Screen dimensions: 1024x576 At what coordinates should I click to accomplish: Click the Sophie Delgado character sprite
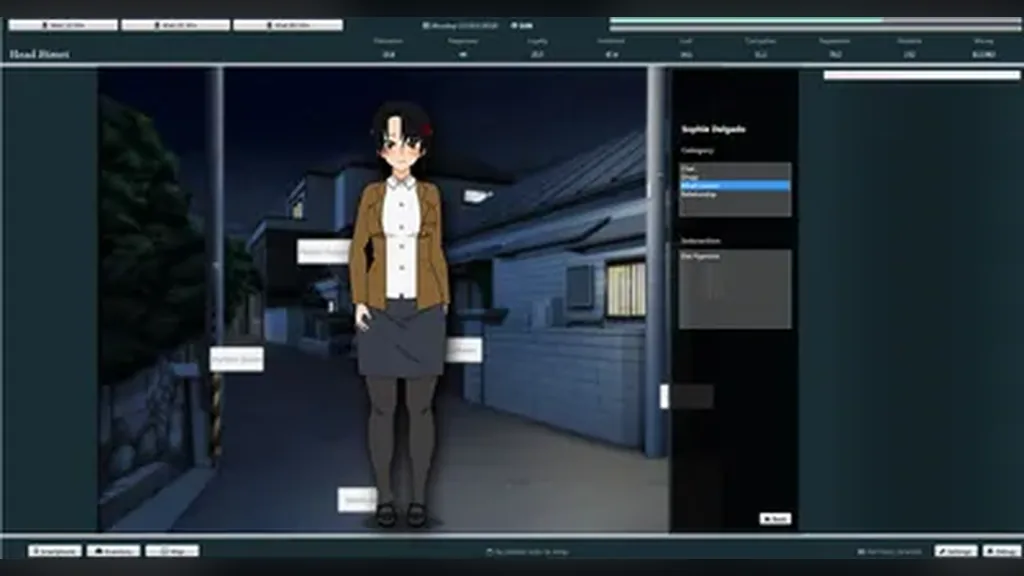400,313
